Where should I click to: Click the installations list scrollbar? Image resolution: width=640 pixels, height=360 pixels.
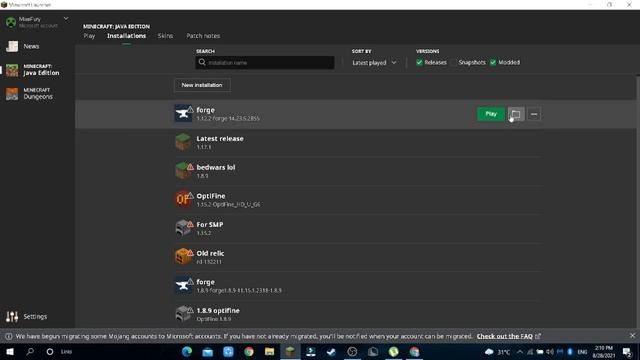[x=638, y=202]
